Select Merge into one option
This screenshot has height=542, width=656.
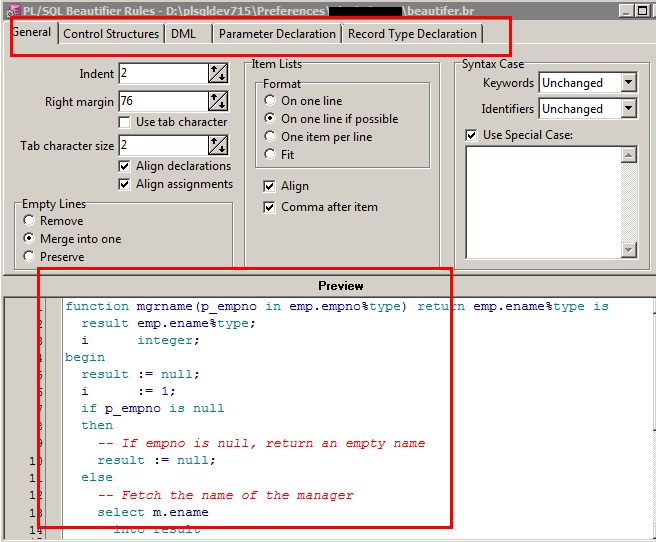[x=29, y=238]
